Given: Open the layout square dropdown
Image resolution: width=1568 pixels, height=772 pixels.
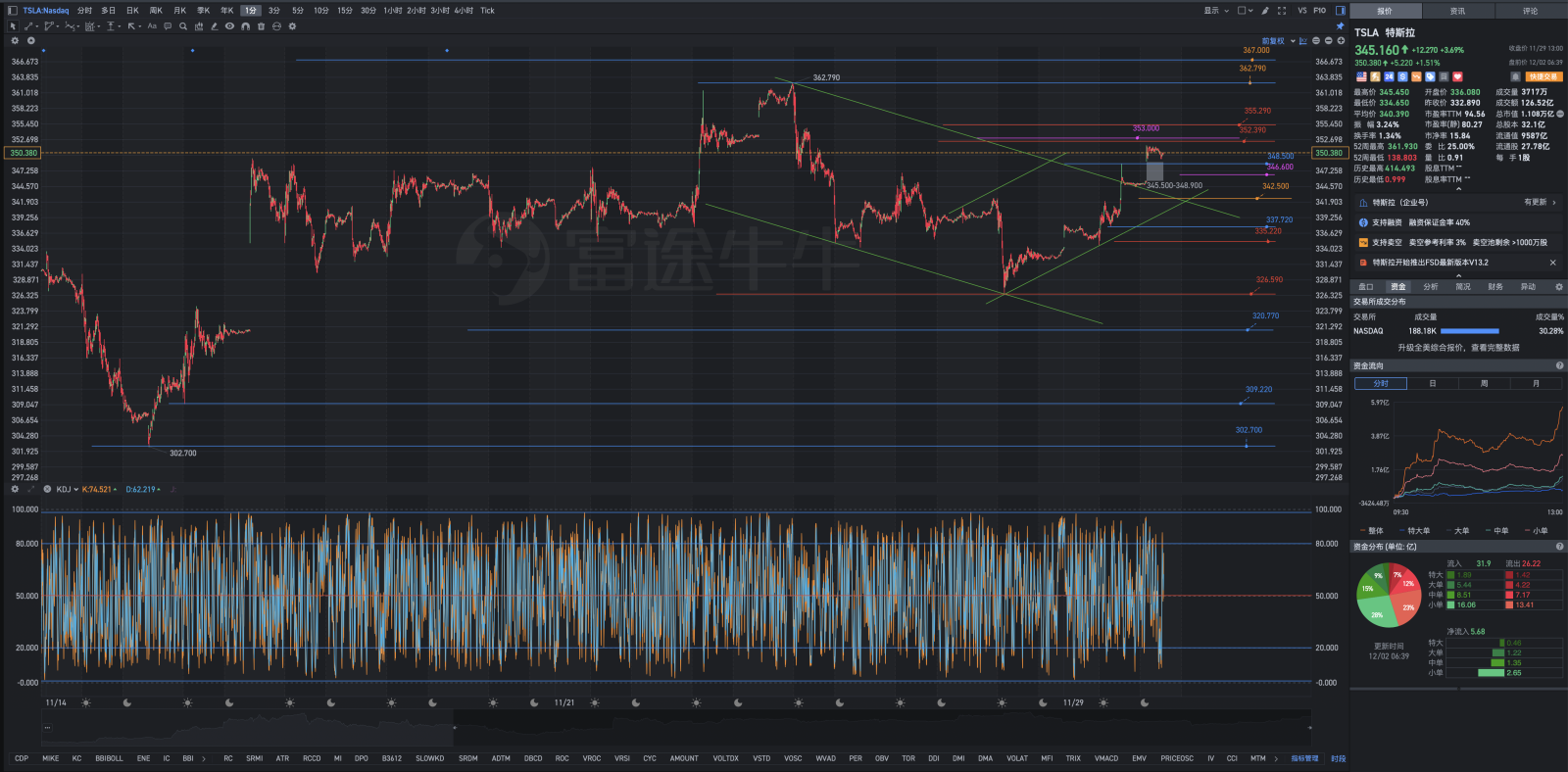Looking at the screenshot, I should [x=1245, y=11].
